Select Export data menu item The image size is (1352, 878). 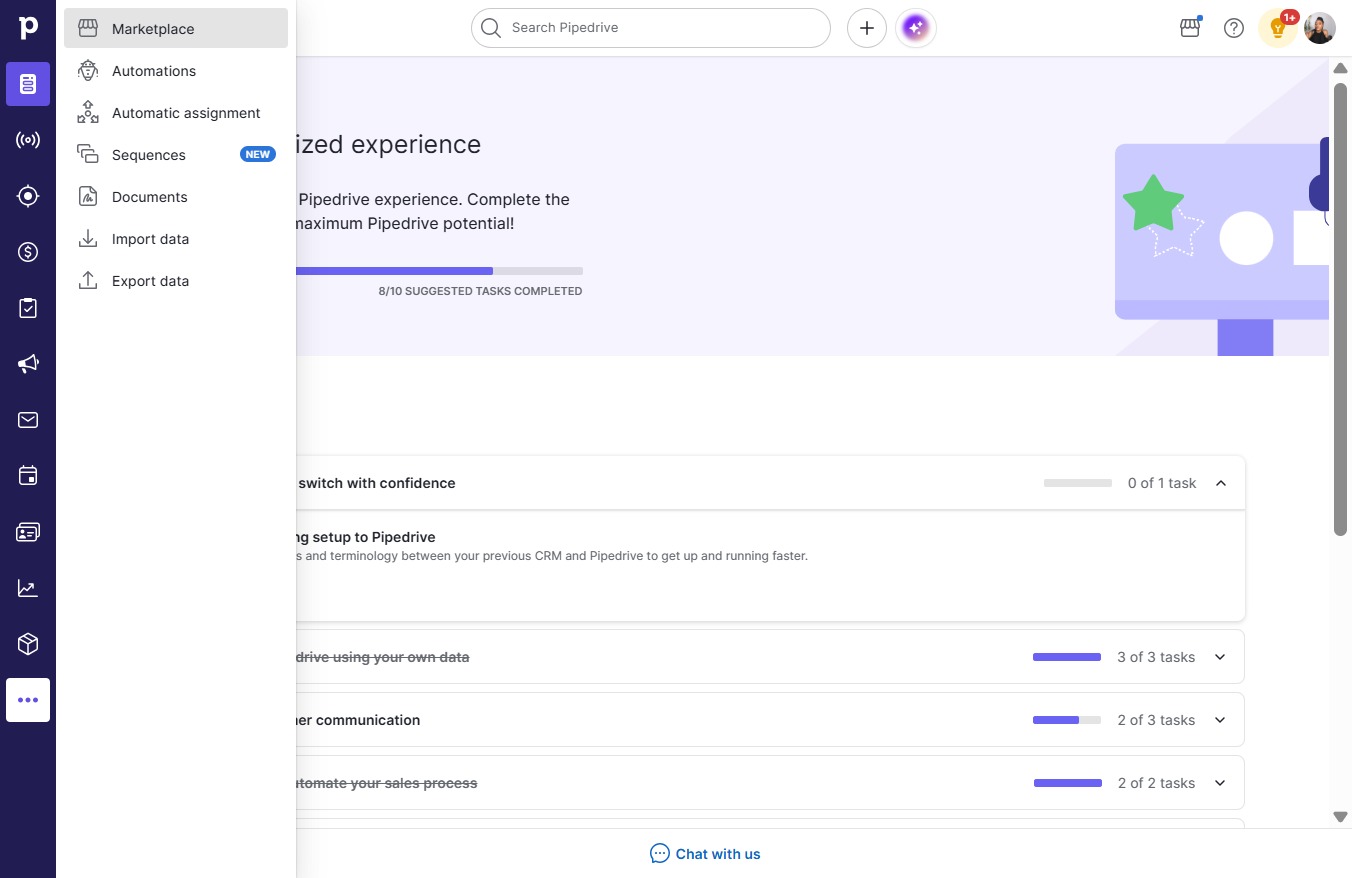click(x=176, y=281)
